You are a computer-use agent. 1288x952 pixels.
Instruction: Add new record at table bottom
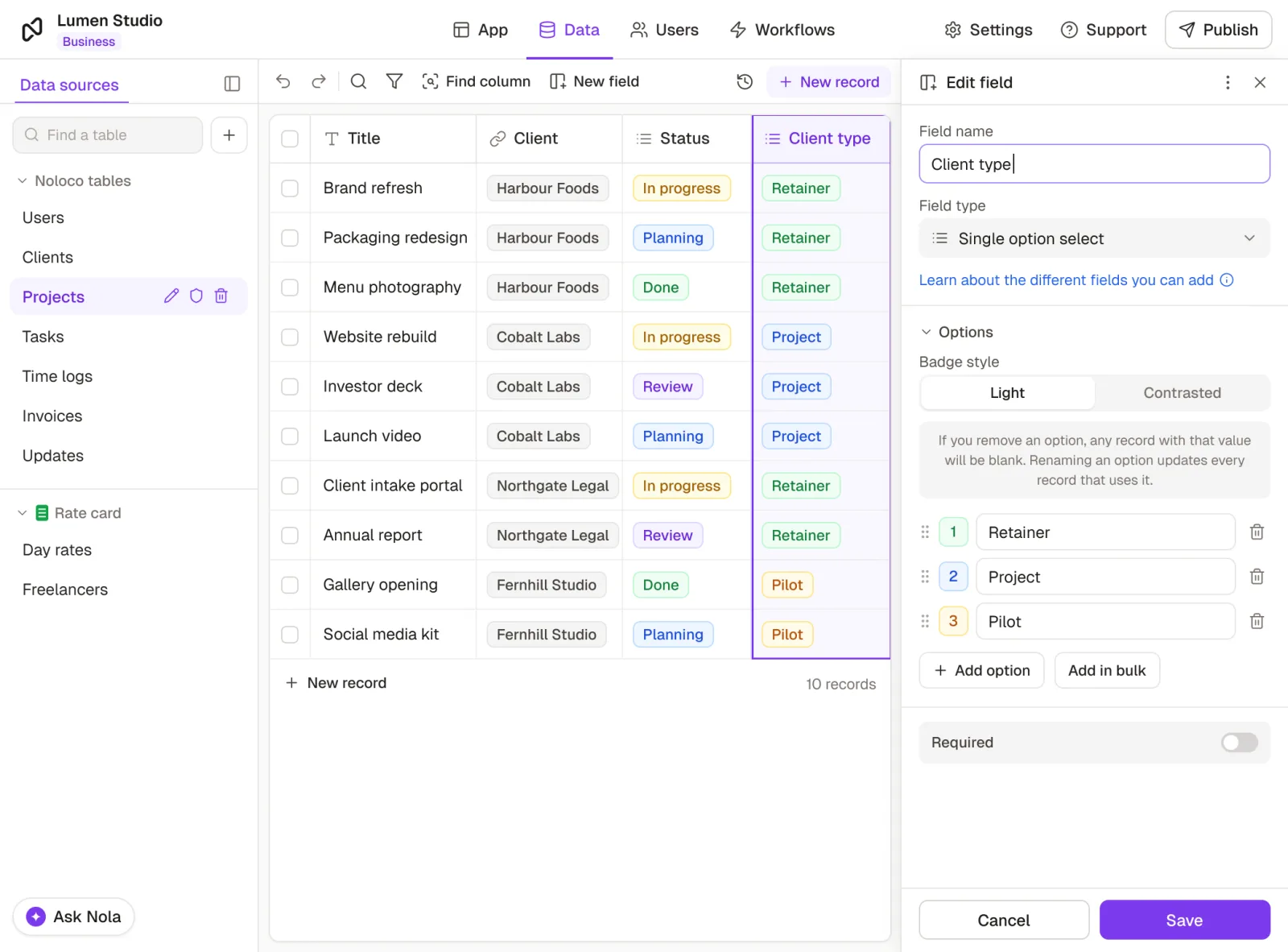[x=336, y=683]
